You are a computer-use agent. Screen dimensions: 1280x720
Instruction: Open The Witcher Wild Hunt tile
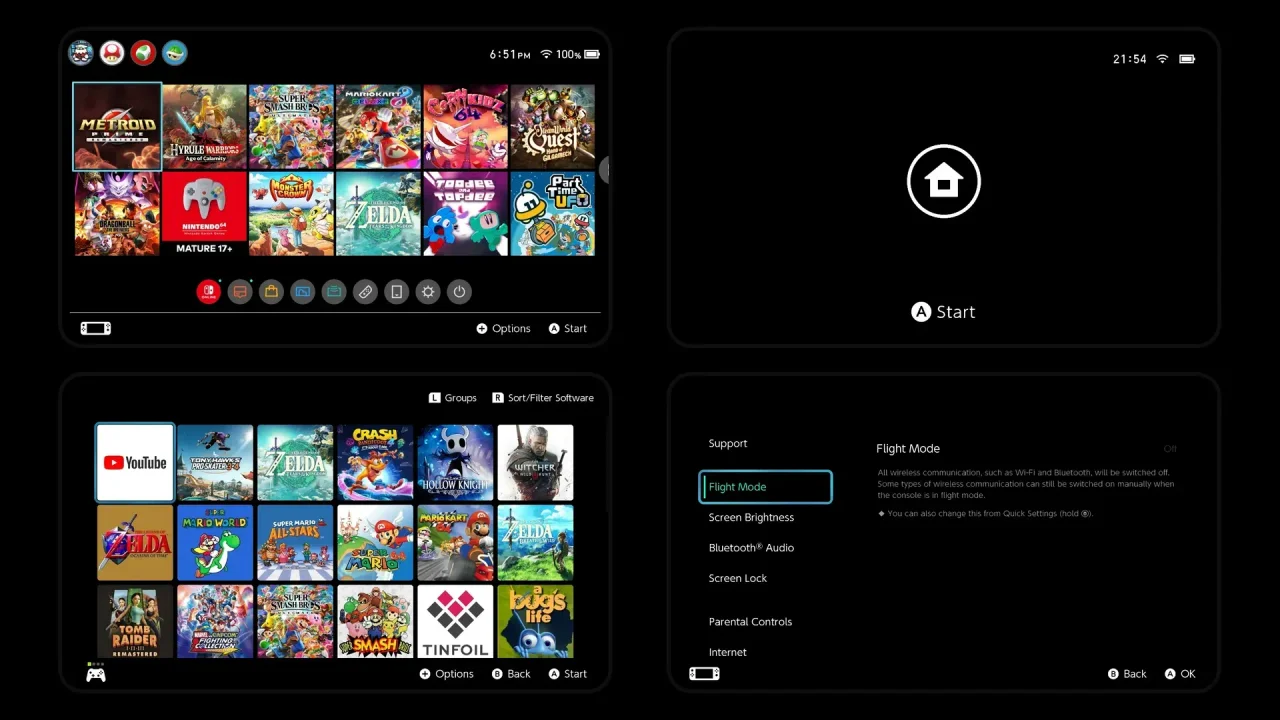pos(535,462)
